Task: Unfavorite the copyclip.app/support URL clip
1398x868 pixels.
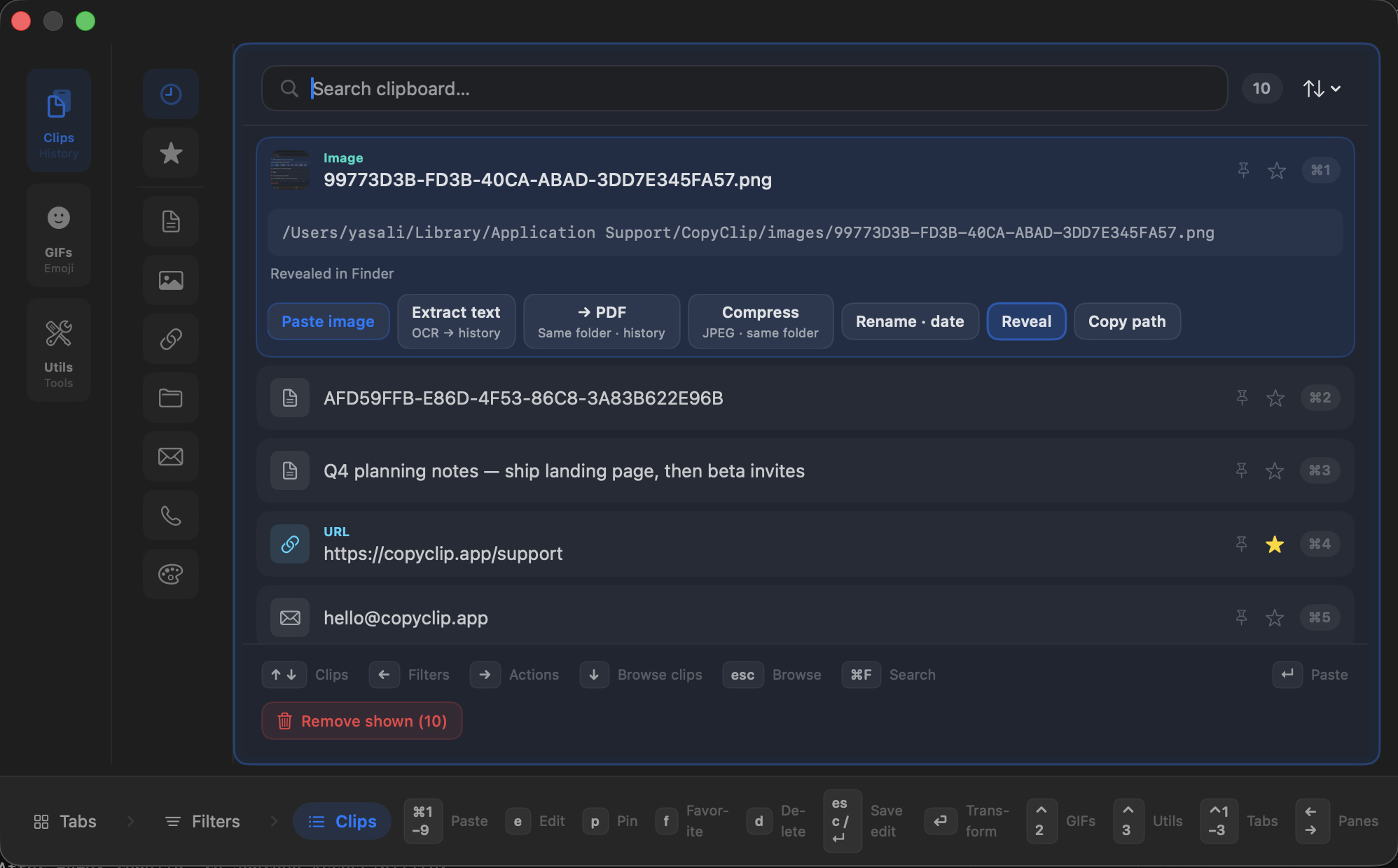Action: (x=1275, y=544)
